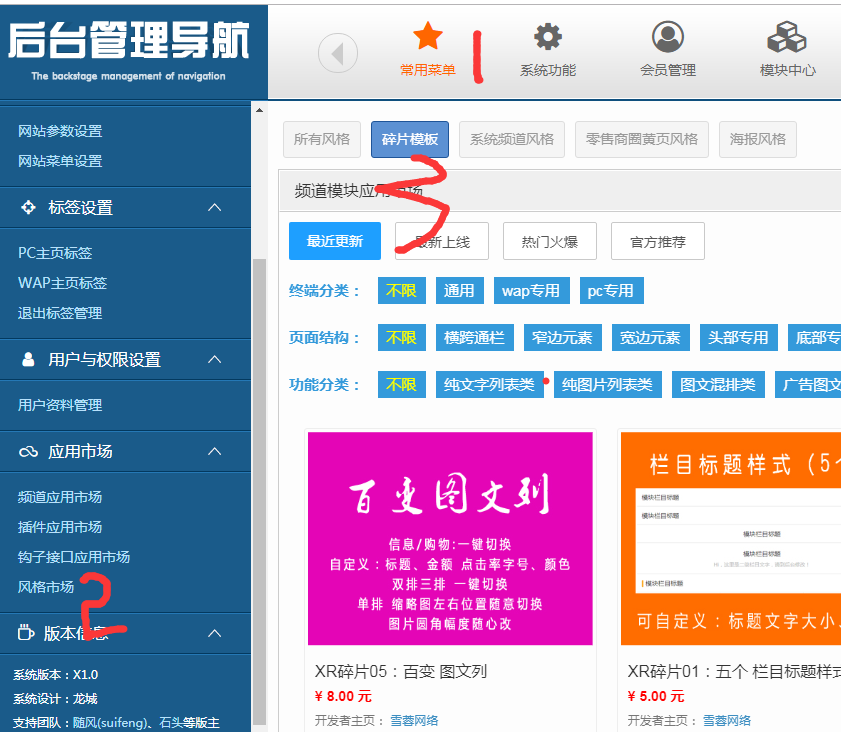The image size is (841, 732).
Task: Open 风格市场 in the sidebar
Action: click(x=46, y=587)
